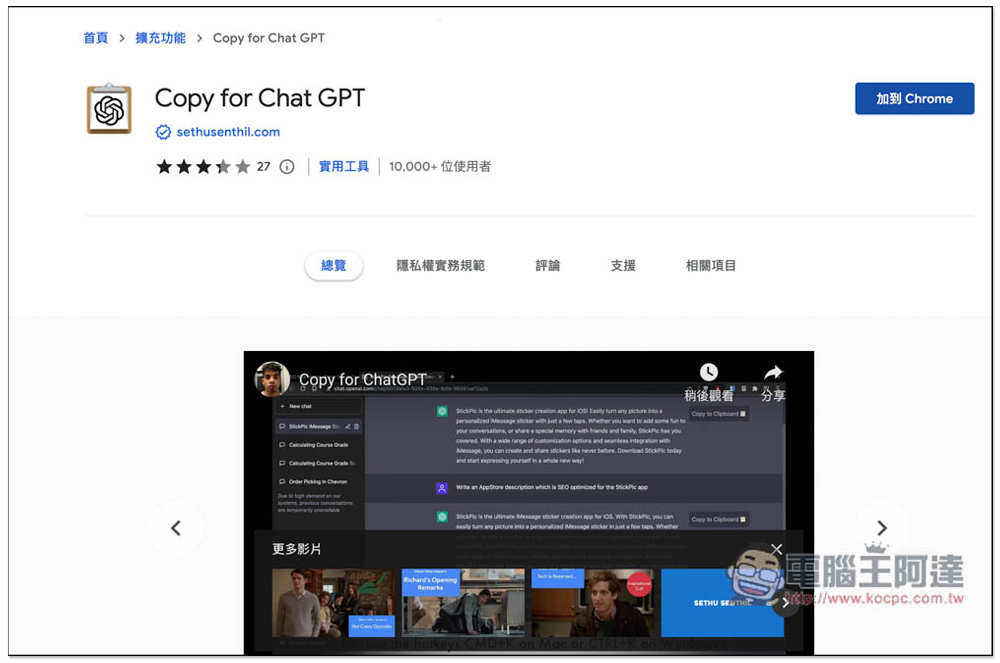Click the verified publisher badge icon

[x=163, y=132]
